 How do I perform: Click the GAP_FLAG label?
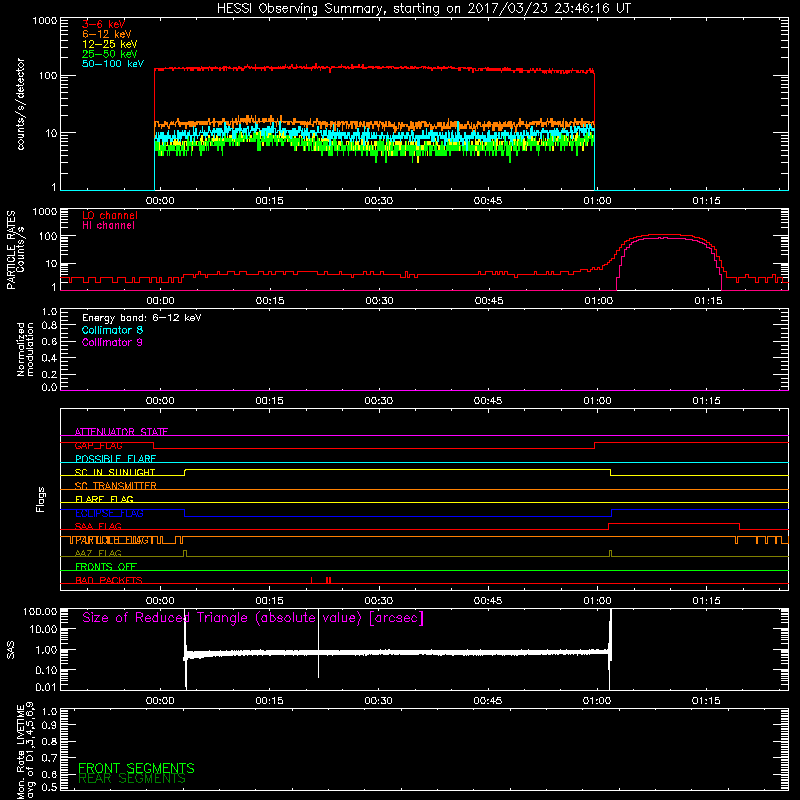98,445
